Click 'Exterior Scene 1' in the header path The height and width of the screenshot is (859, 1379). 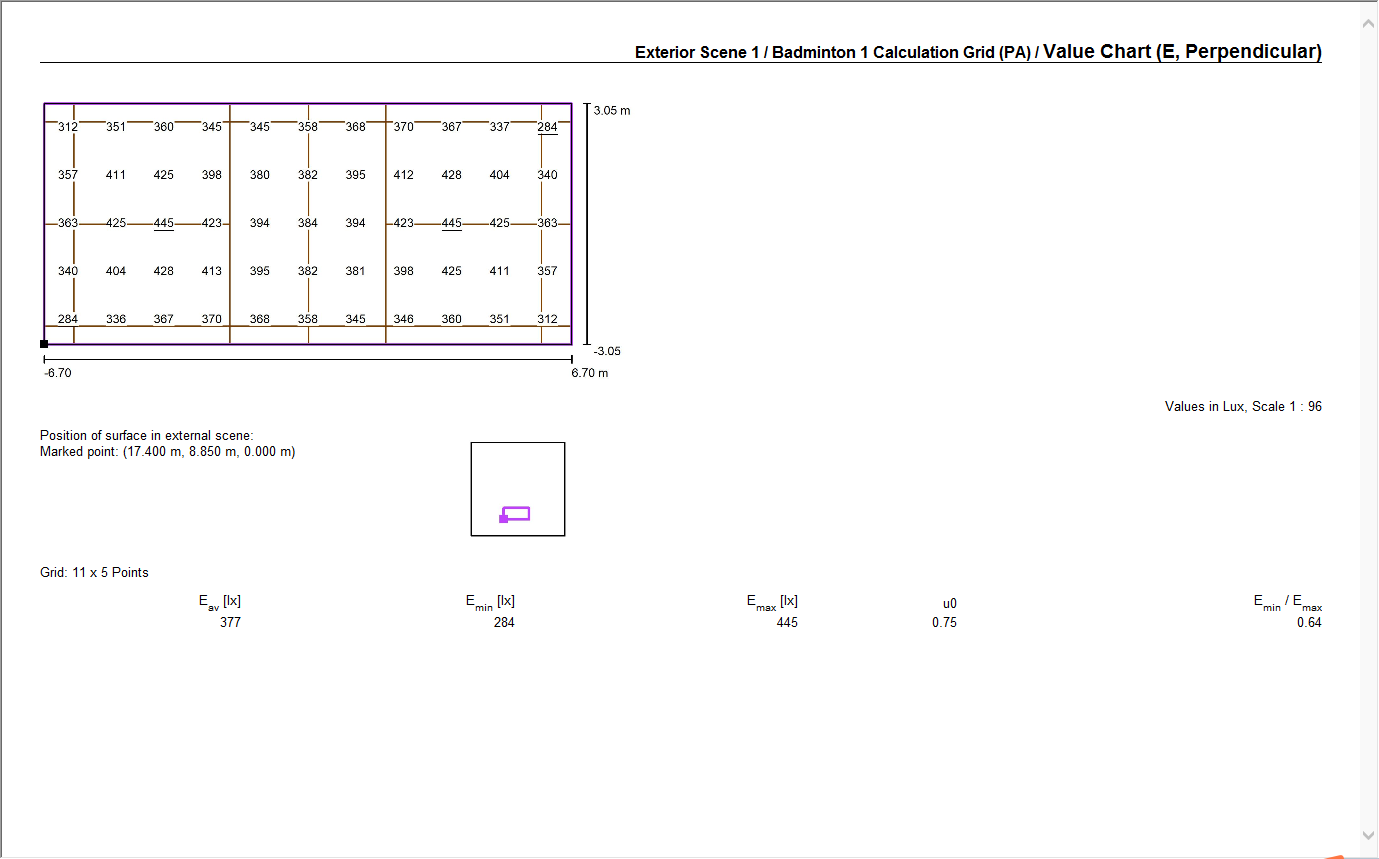coord(696,52)
